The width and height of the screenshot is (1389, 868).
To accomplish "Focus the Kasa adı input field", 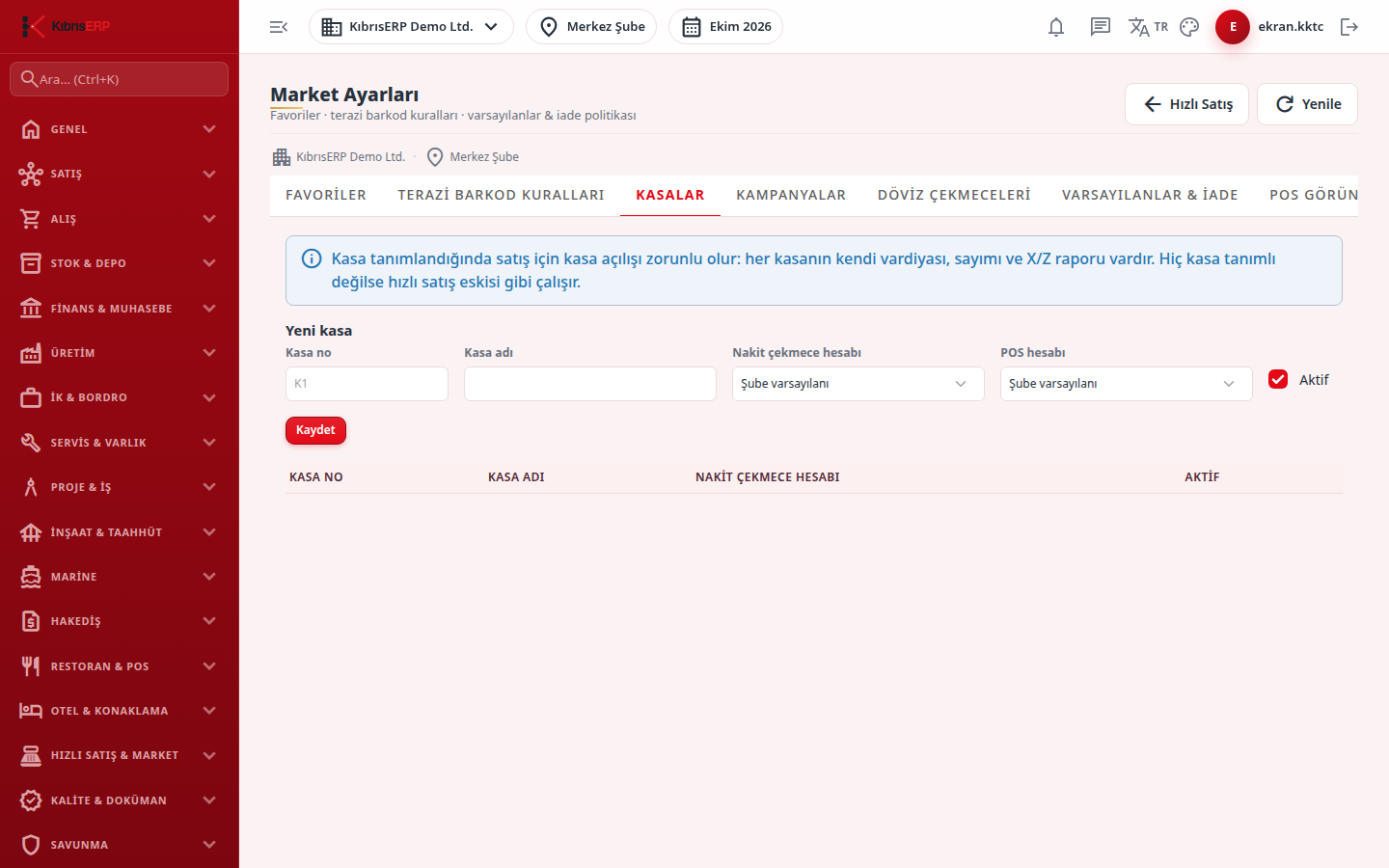I will (x=590, y=384).
